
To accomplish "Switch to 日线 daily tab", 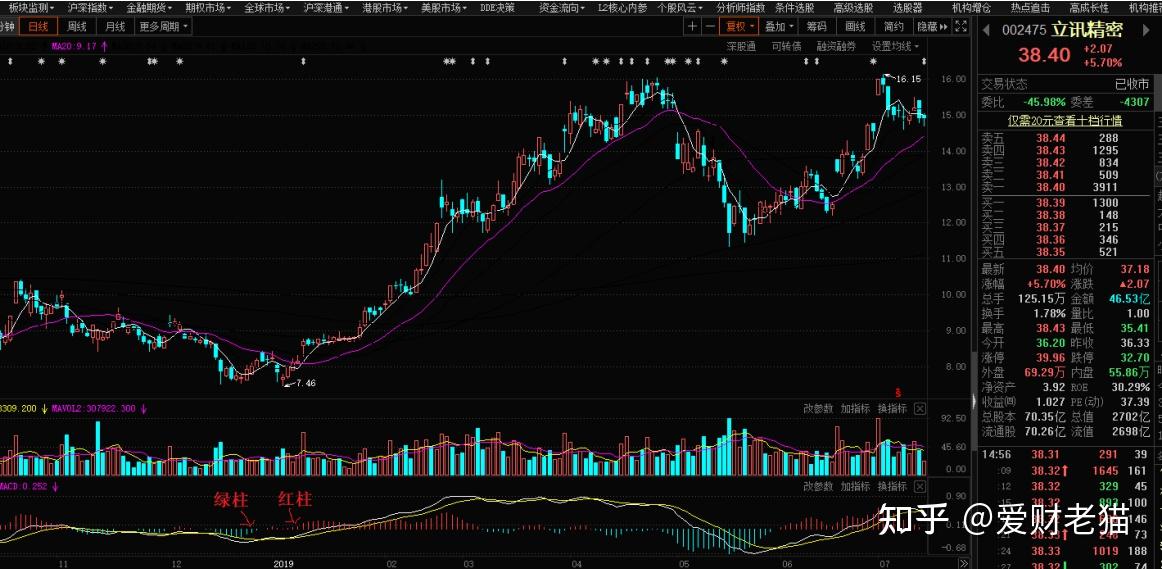I will pyautogui.click(x=38, y=27).
